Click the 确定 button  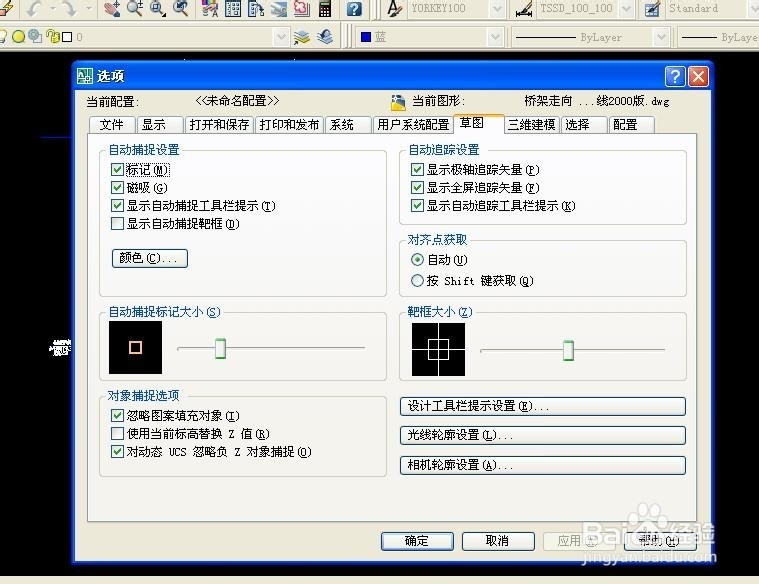point(417,541)
